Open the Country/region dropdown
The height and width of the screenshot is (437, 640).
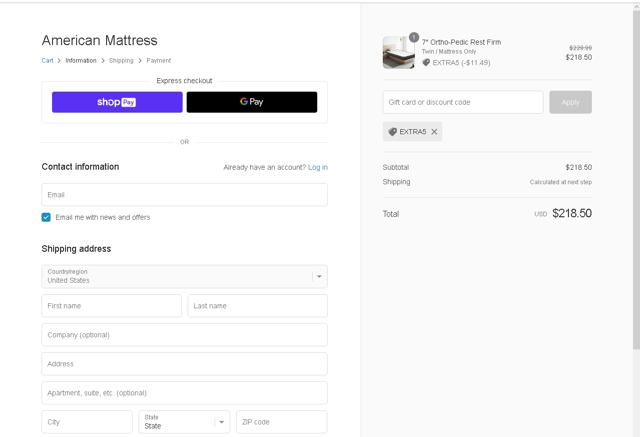(184, 276)
